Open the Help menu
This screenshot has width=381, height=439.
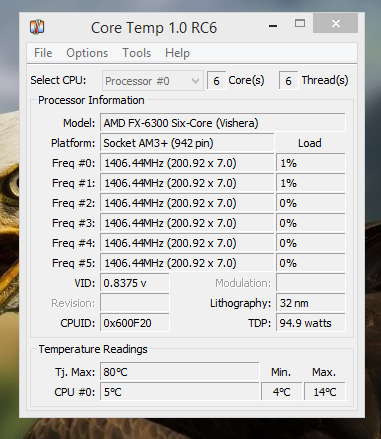[177, 53]
